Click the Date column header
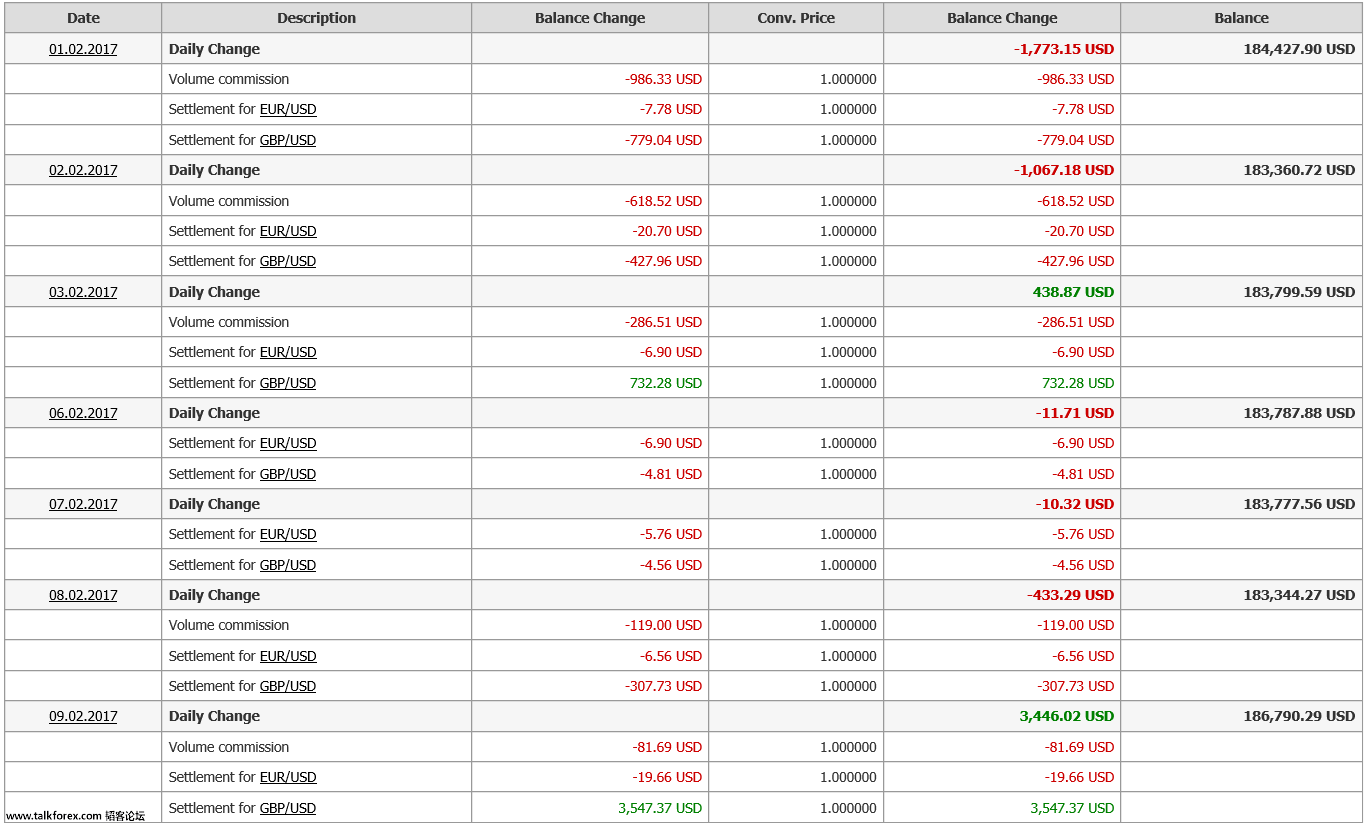Viewport: 1368px width, 826px height. coord(83,18)
